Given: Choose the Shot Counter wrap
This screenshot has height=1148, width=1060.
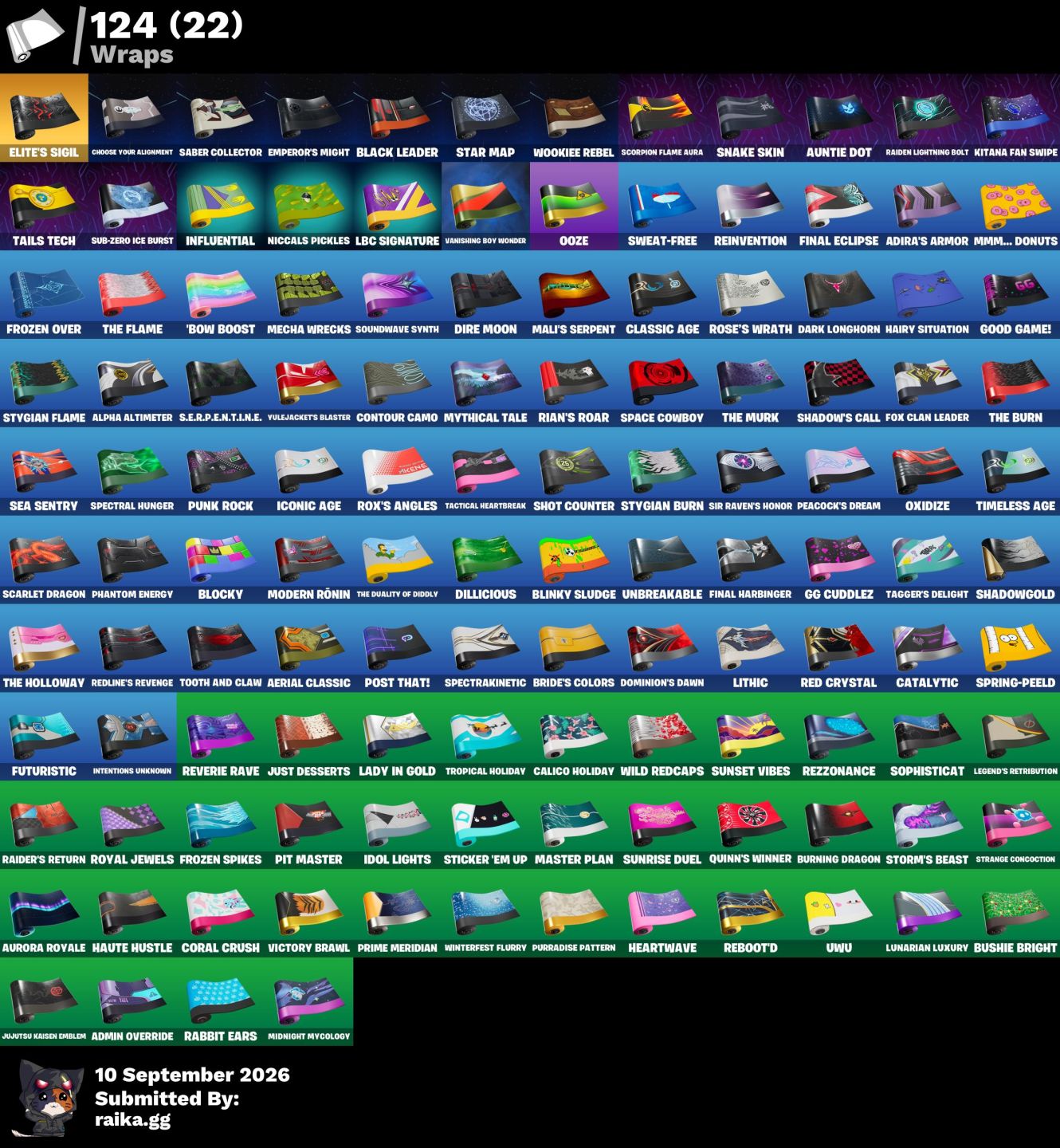Looking at the screenshot, I should click(x=574, y=472).
